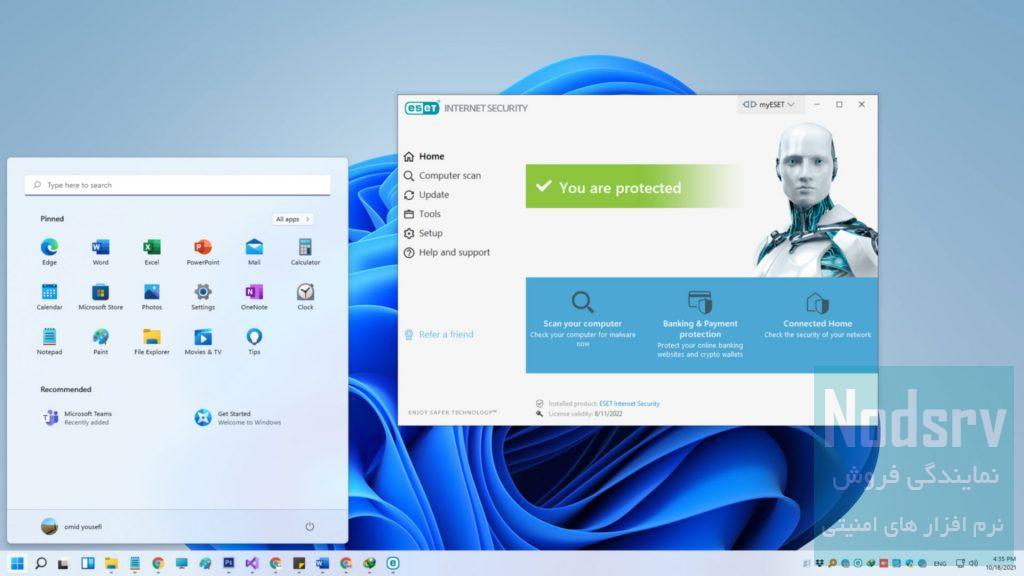Screen dimensions: 1024x576
Task: Click the ESET Internet Security product link
Action: [x=629, y=403]
